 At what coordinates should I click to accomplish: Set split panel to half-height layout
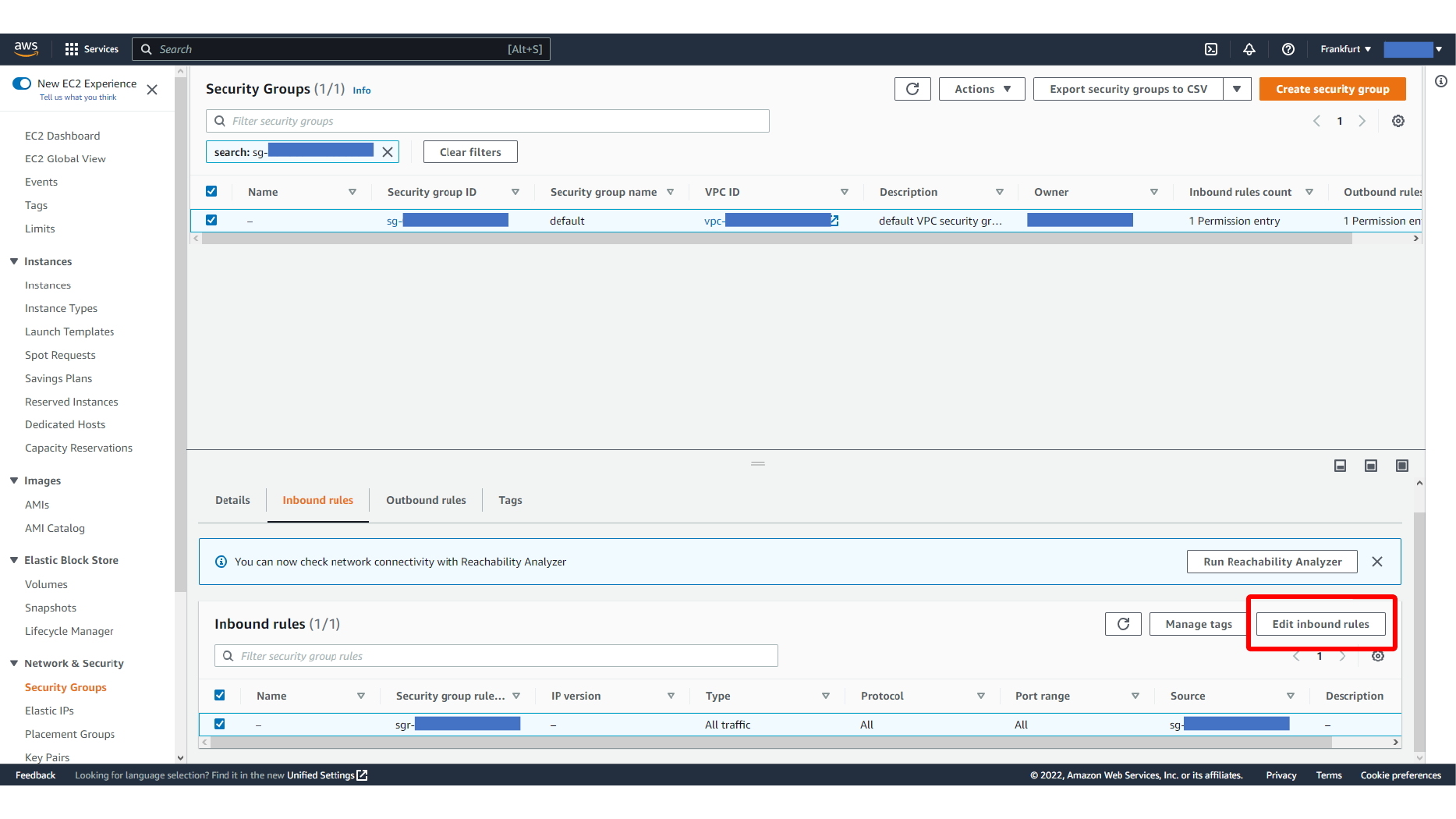tap(1371, 466)
